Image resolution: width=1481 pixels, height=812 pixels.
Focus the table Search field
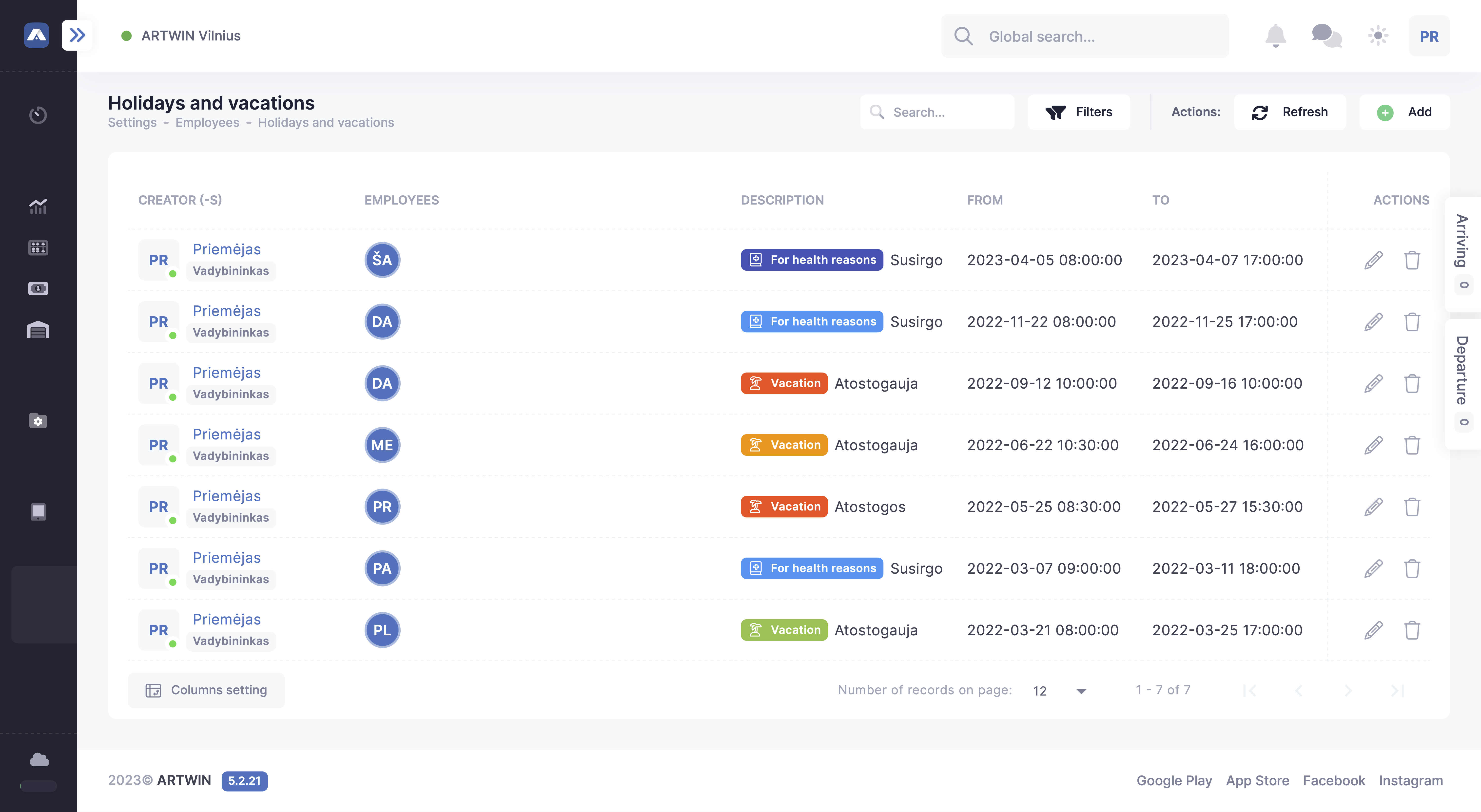coord(937,112)
